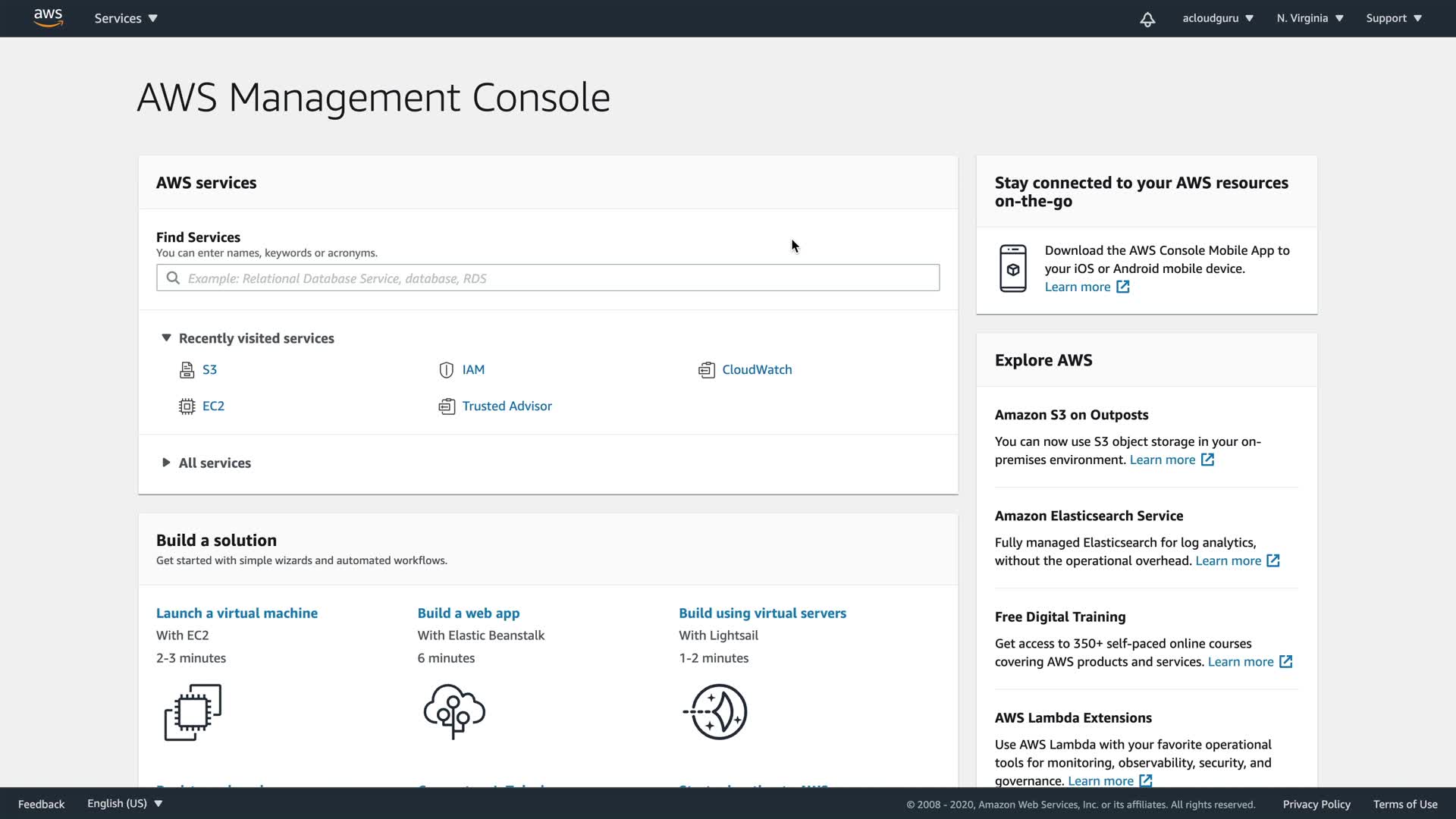
Task: Click the Lightsail compass icon
Action: pos(716,711)
